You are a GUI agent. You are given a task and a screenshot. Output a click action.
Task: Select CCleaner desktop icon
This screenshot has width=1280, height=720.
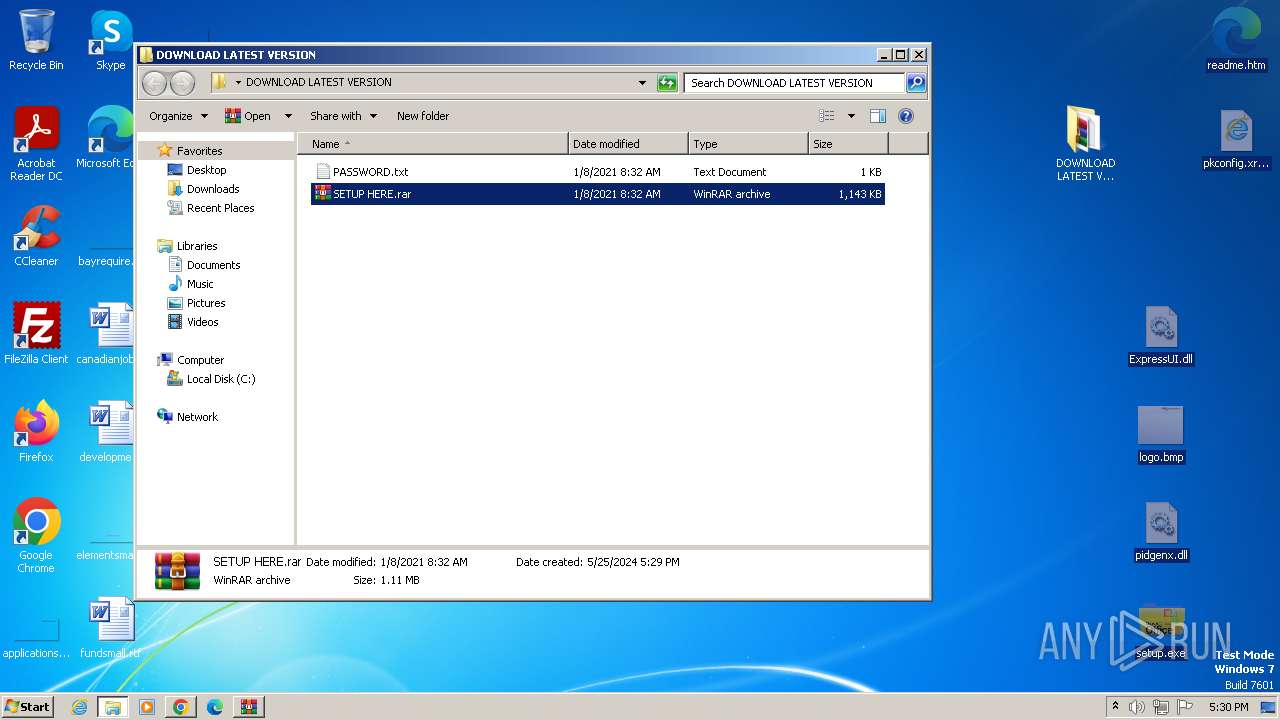click(36, 236)
